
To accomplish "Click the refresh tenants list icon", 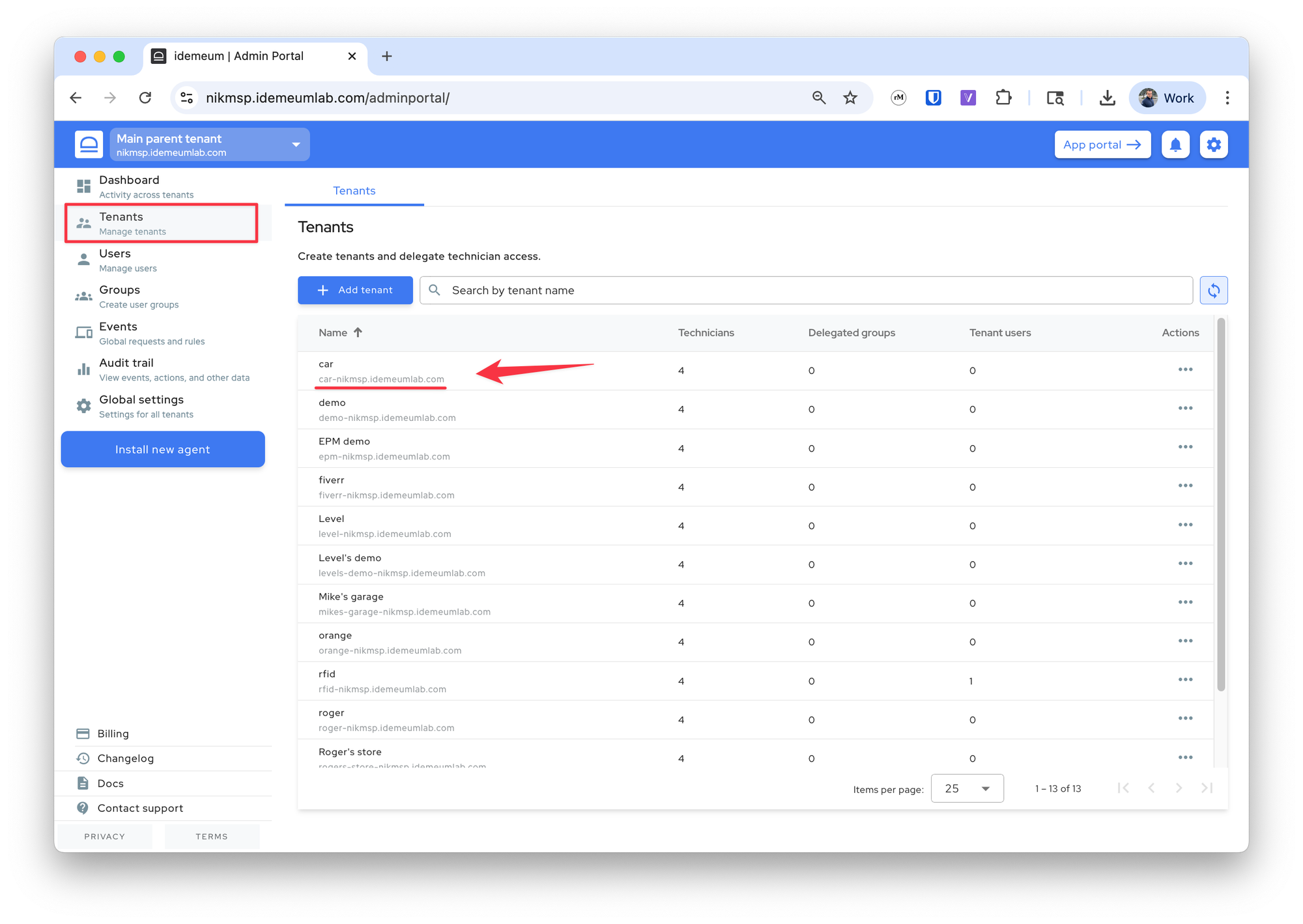I will coord(1214,291).
